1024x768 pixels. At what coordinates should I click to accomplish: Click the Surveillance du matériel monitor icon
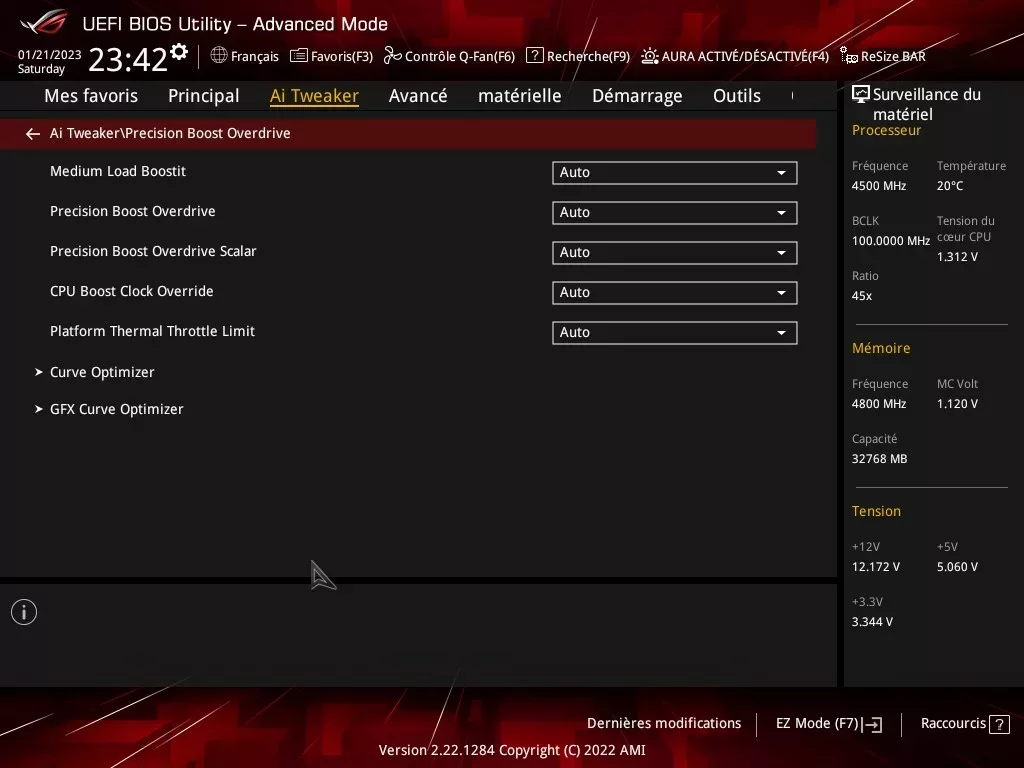tap(858, 92)
